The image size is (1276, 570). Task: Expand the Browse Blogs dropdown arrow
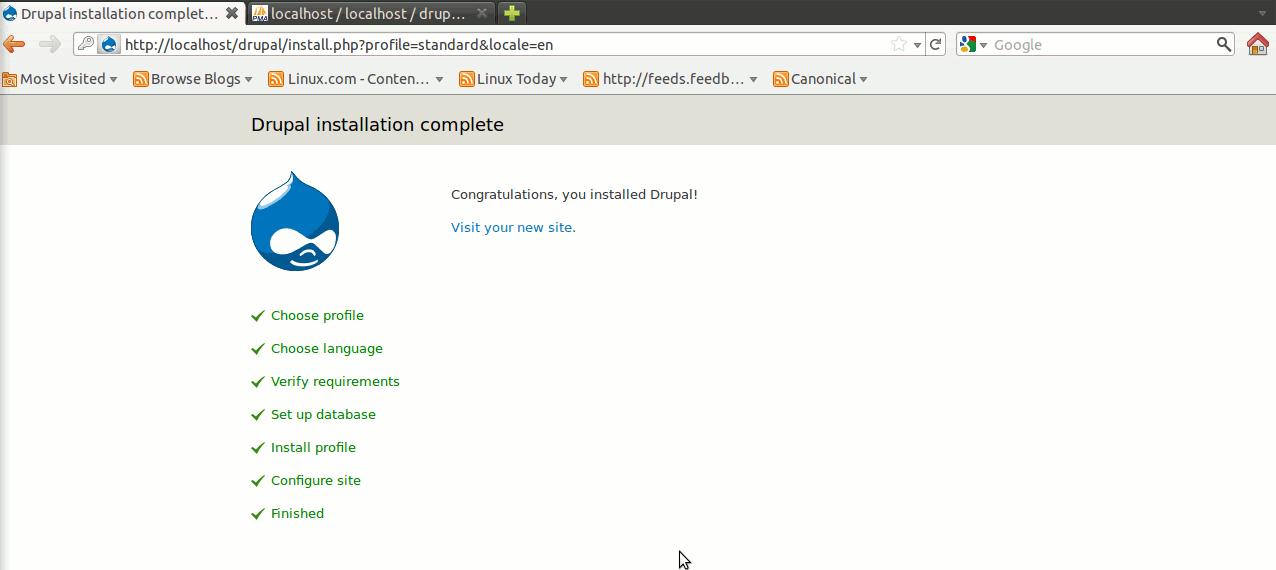248,80
